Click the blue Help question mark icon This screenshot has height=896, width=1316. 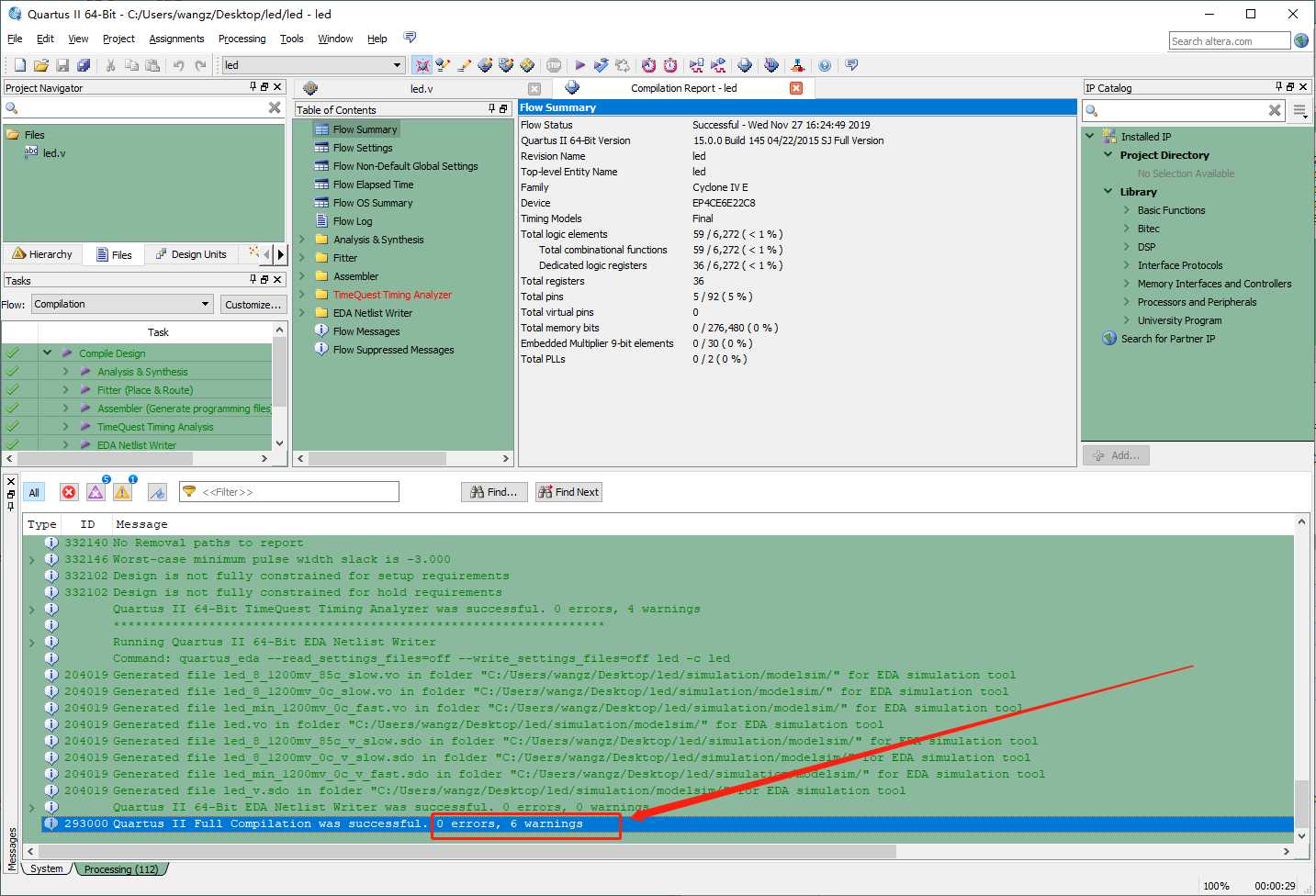[x=825, y=65]
